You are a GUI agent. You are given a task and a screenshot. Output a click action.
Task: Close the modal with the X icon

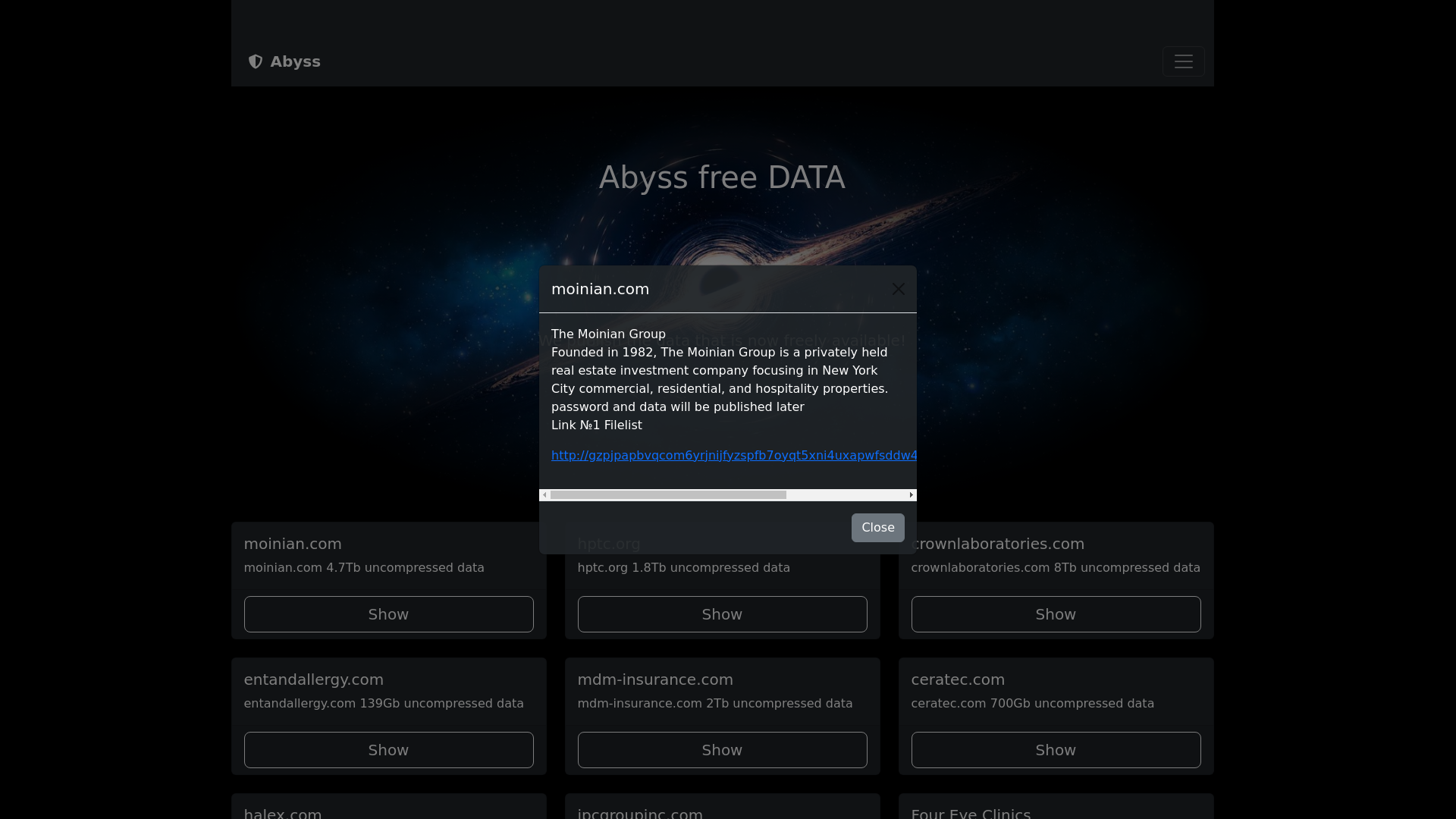pos(898,289)
